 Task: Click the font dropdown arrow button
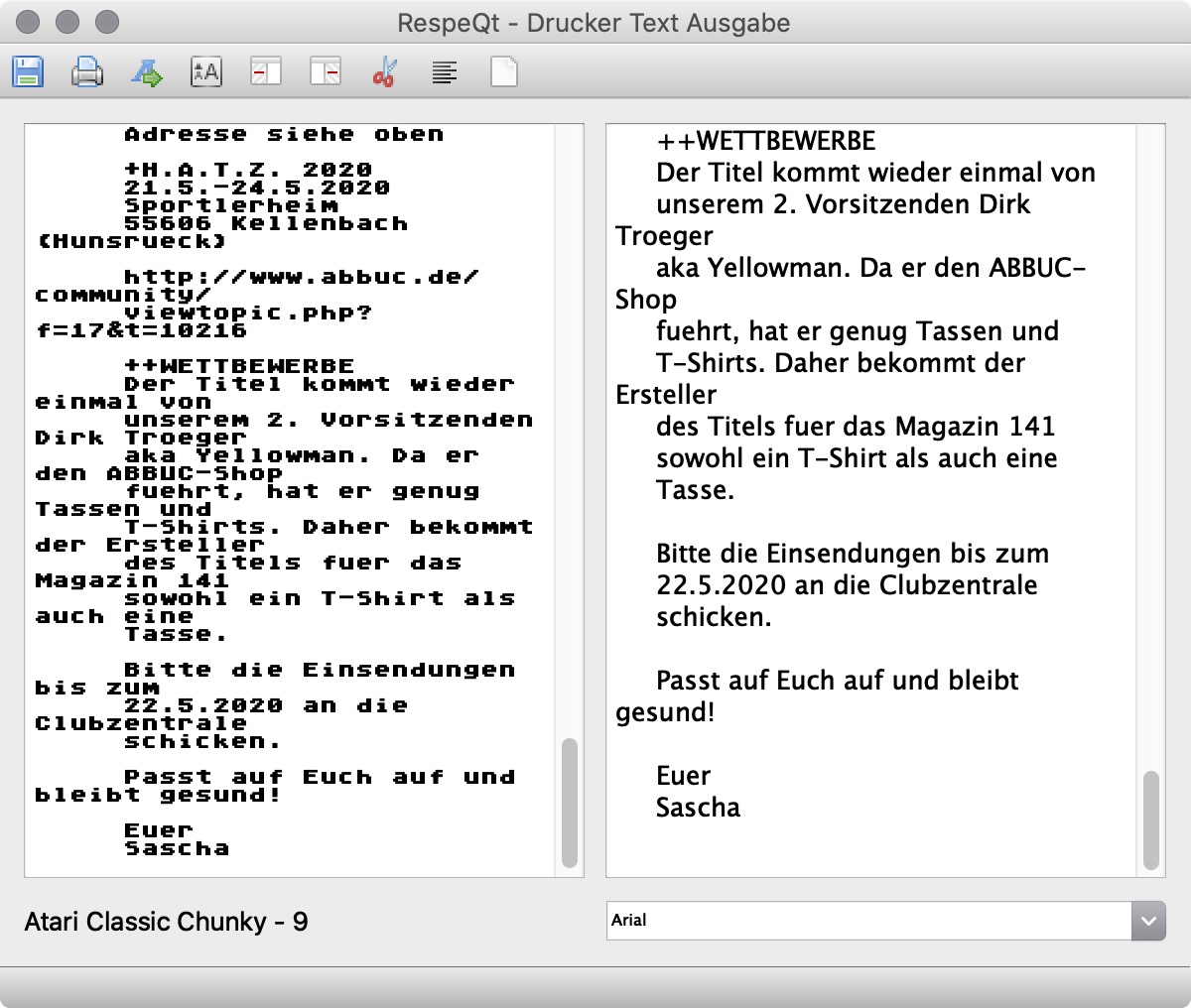[1148, 921]
